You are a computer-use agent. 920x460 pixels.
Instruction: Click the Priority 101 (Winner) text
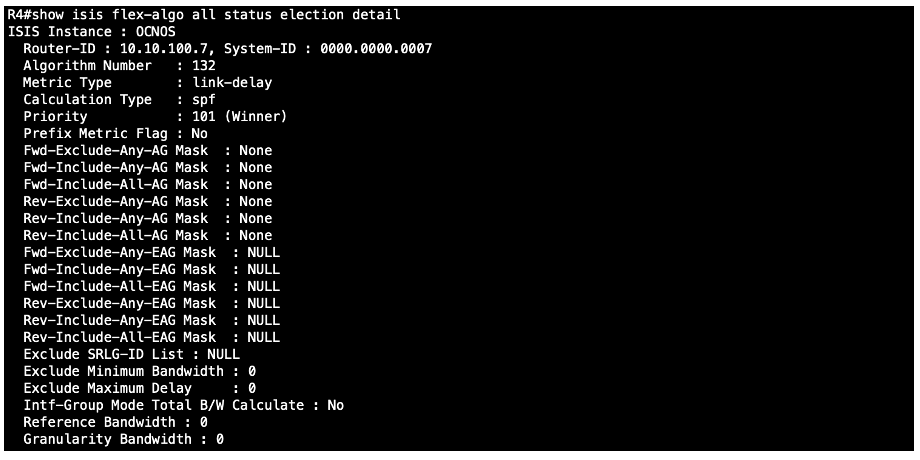239,117
